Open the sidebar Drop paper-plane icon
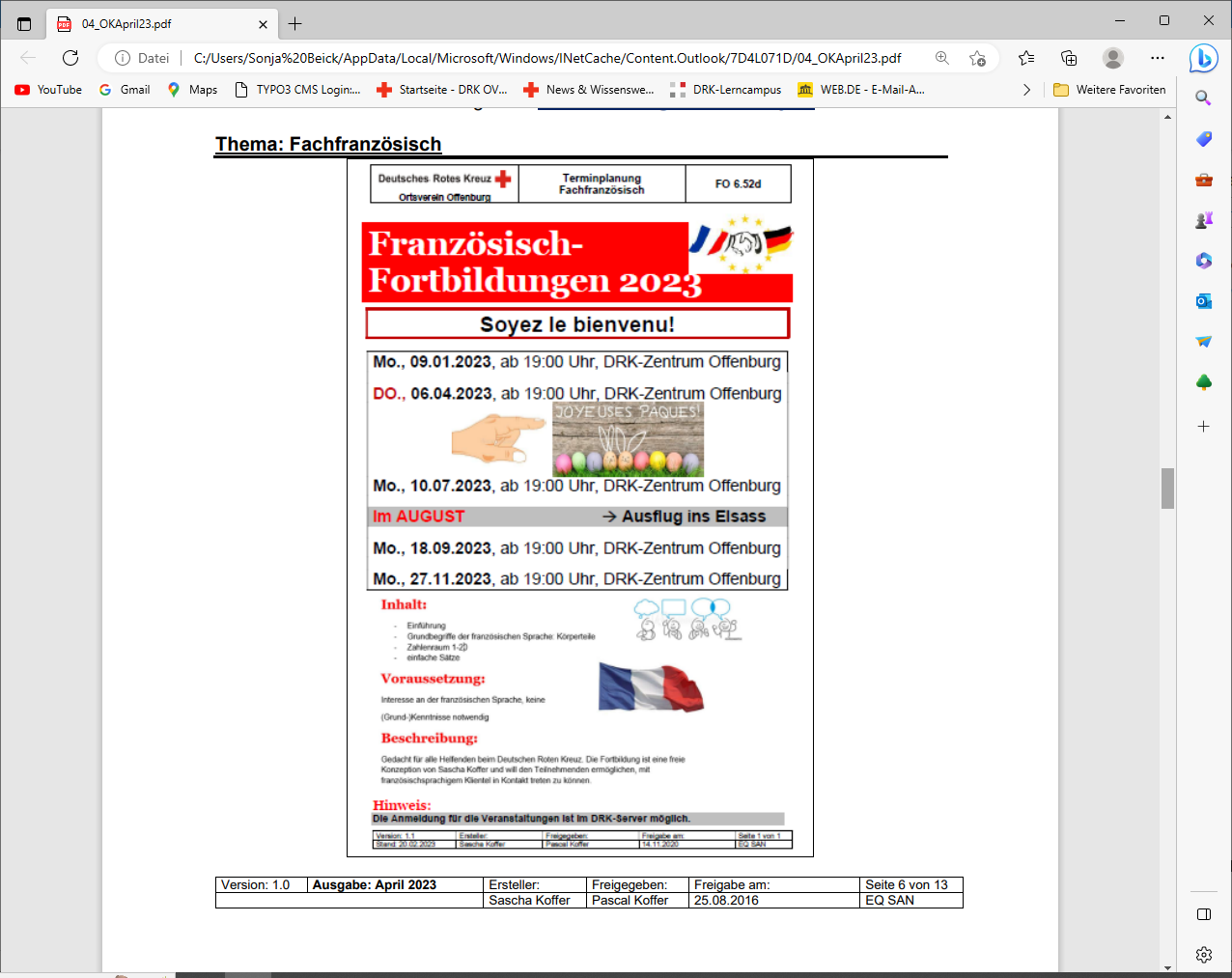The image size is (1232, 978). 1203,342
